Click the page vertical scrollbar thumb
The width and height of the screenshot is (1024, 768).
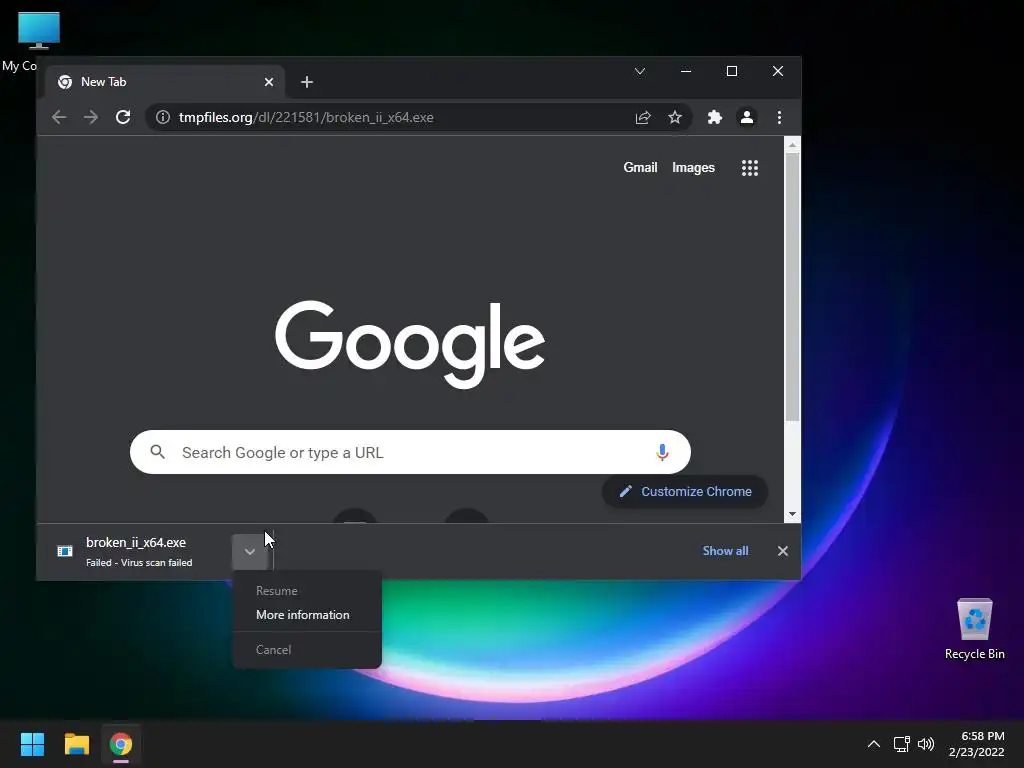coord(792,287)
